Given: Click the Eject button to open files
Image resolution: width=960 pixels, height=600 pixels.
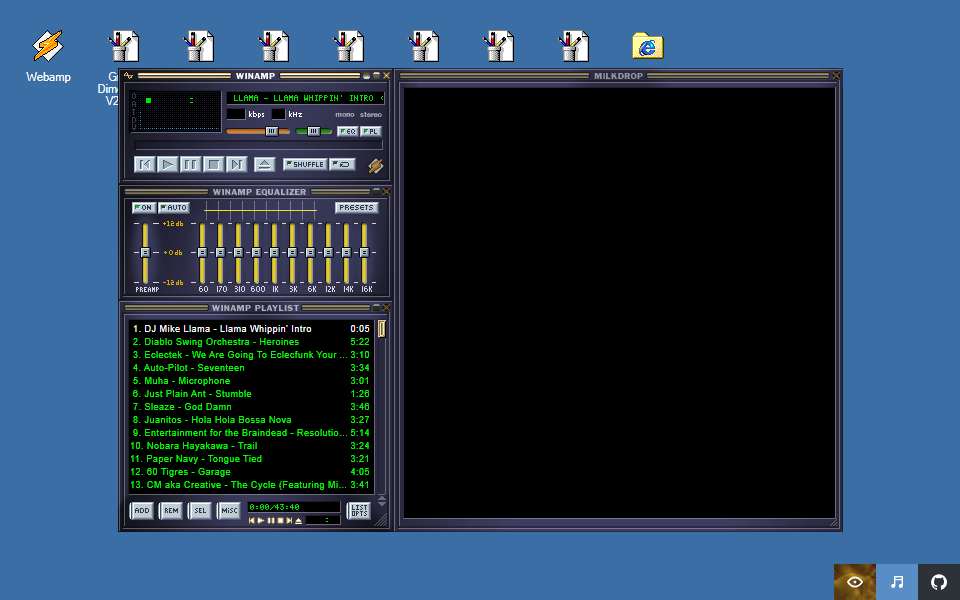Looking at the screenshot, I should coord(264,165).
